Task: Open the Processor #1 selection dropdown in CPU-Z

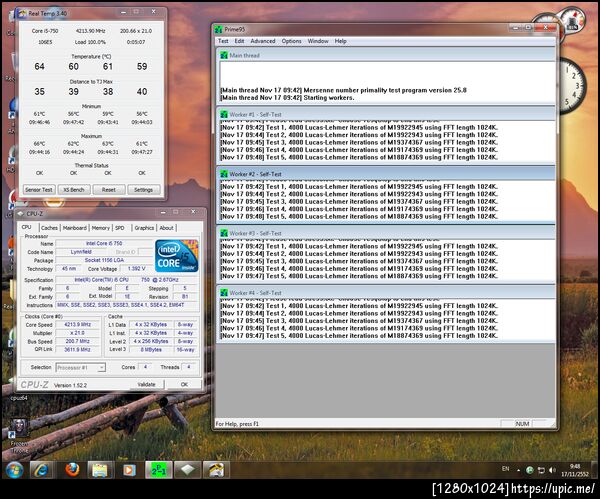Action: pyautogui.click(x=80, y=367)
